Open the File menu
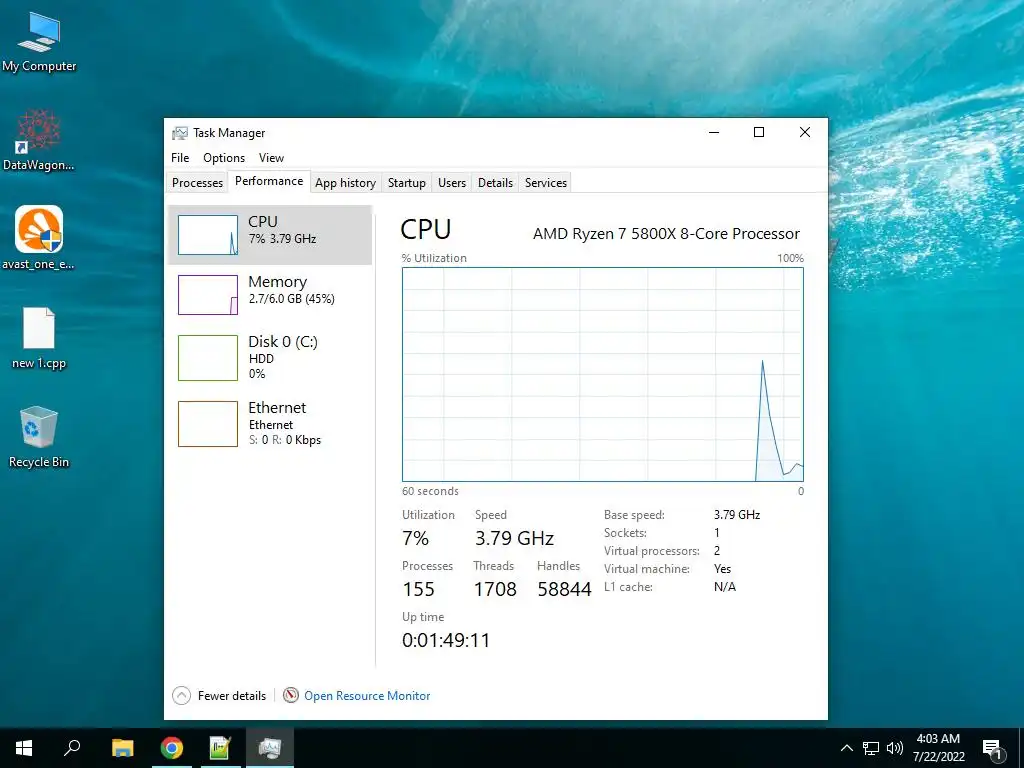 tap(180, 158)
